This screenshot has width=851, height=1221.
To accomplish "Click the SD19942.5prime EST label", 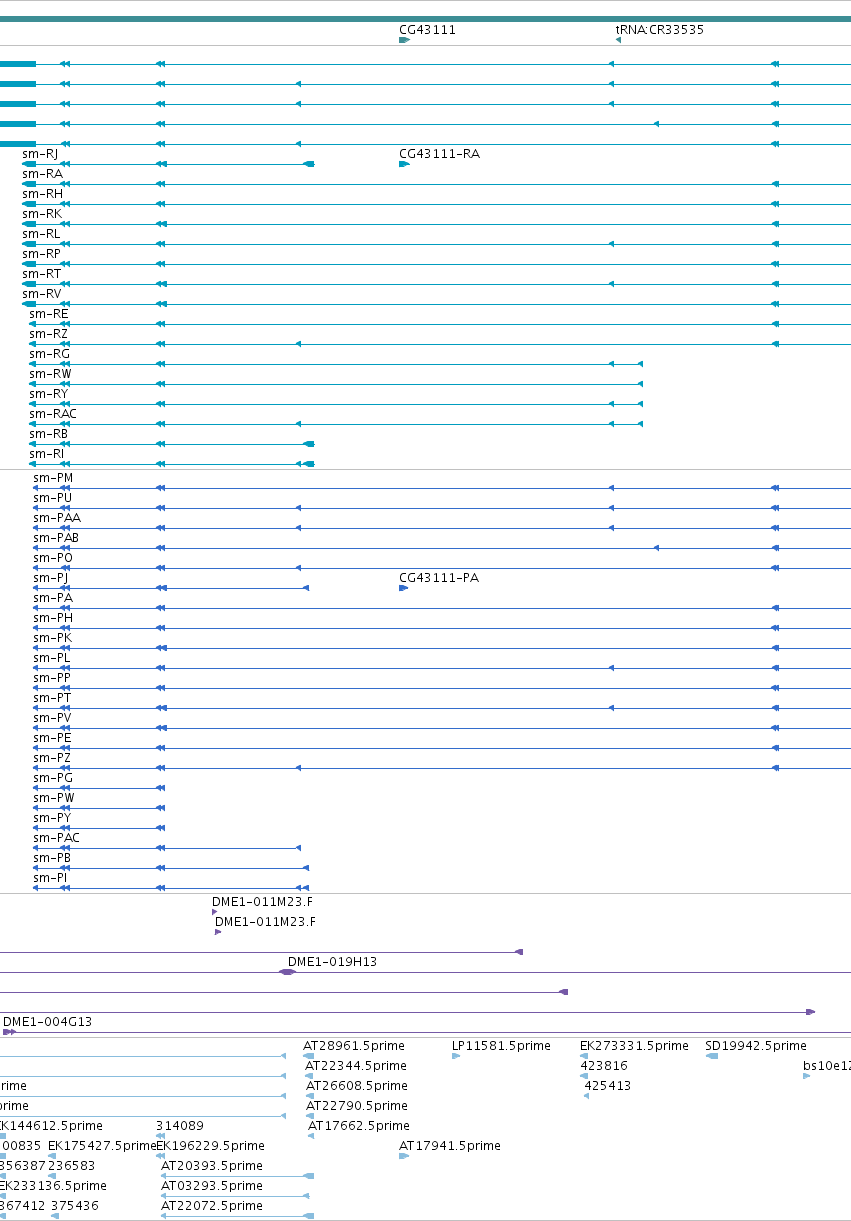I will click(756, 1046).
